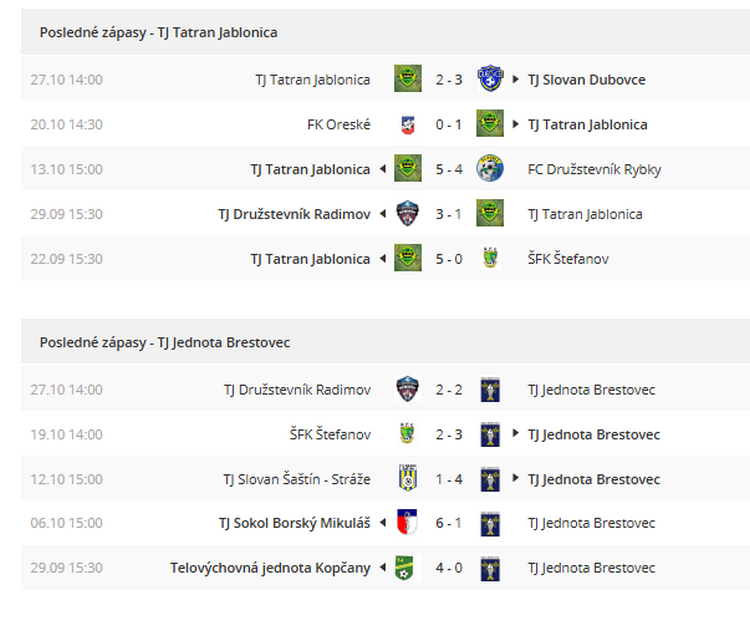Open TJ Sokol Borský Mikuláš team link
Image resolution: width=750 pixels, height=636 pixels.
pos(295,523)
